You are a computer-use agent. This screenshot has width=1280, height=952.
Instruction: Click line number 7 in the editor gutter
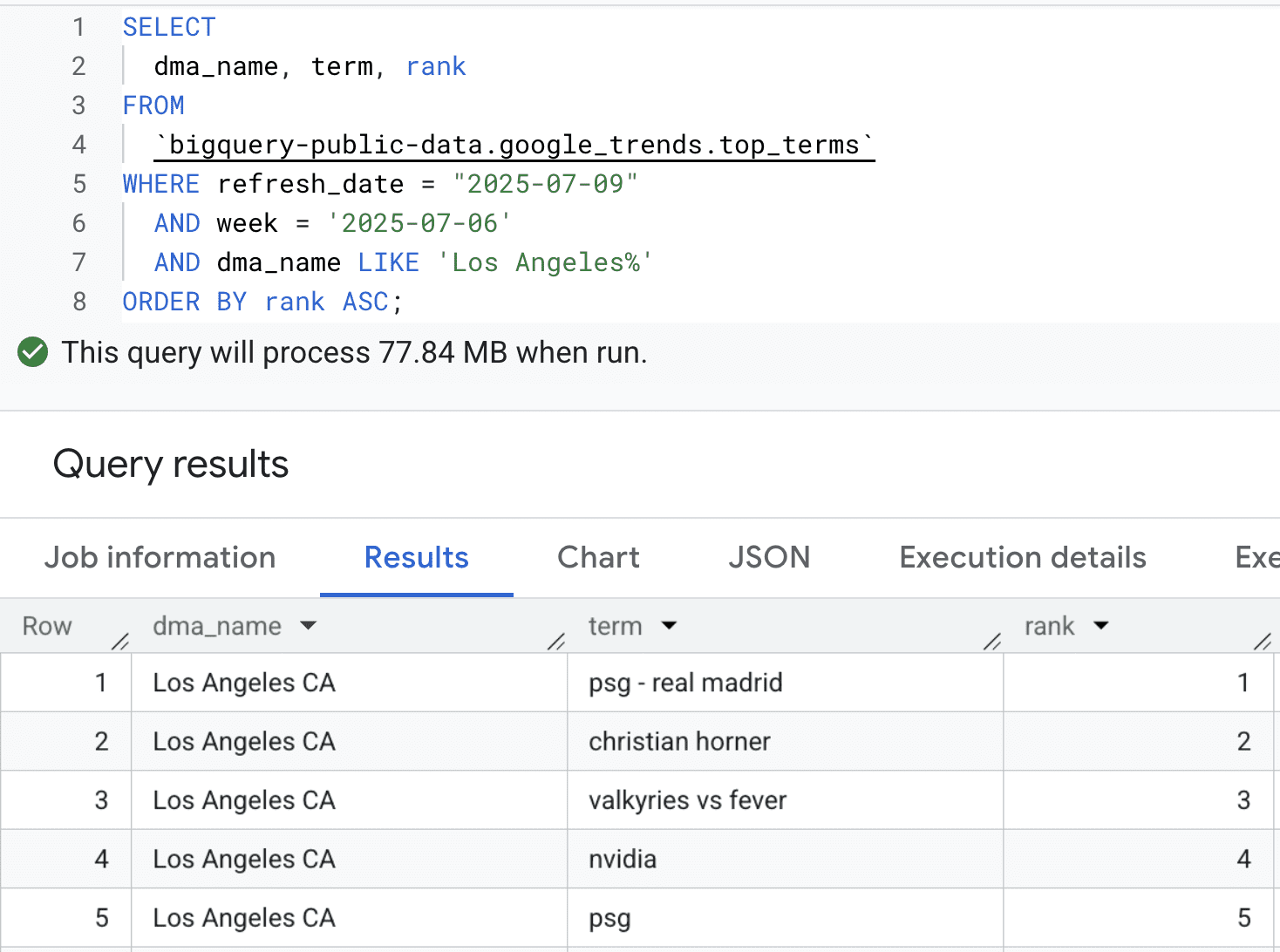tap(79, 263)
